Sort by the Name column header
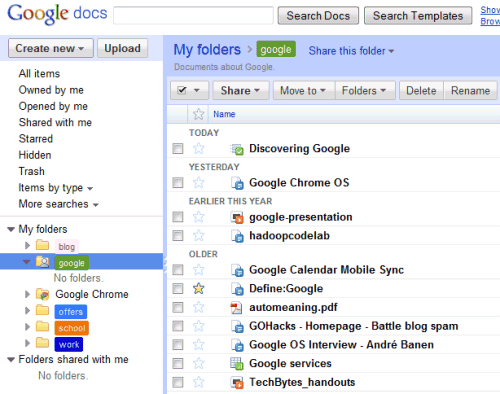The height and width of the screenshot is (394, 500). [224, 114]
